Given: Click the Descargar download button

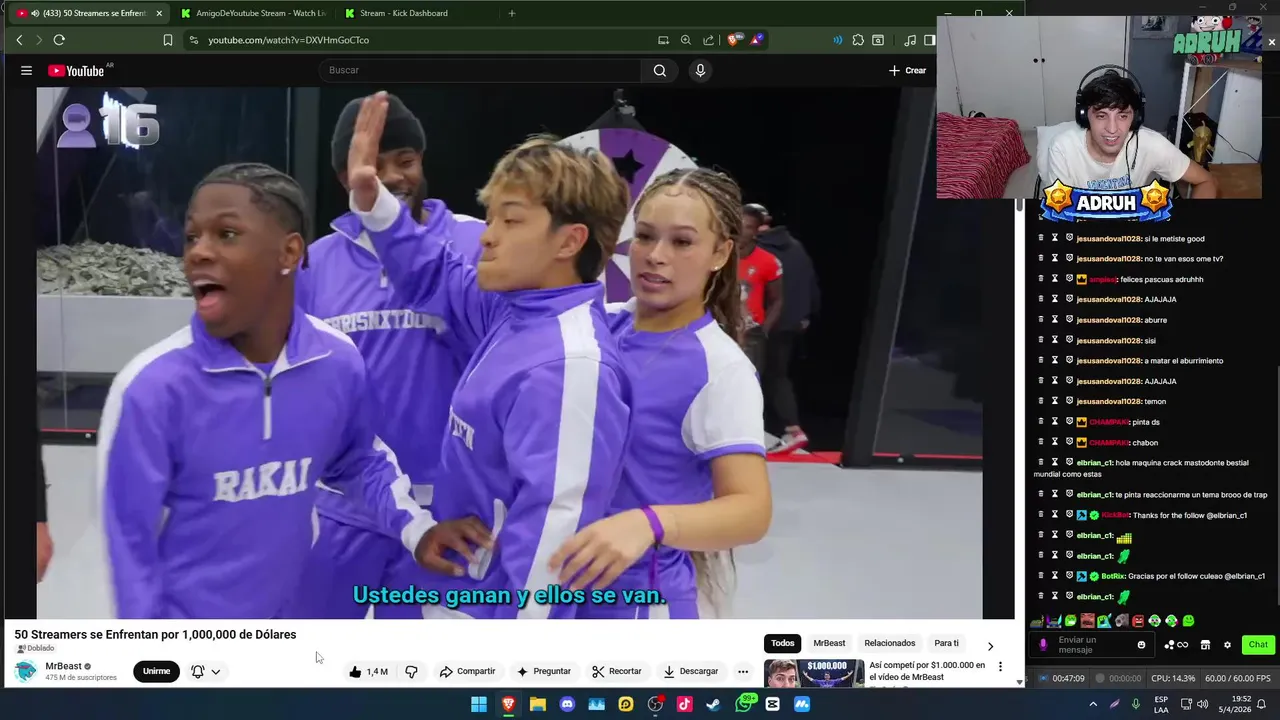Looking at the screenshot, I should tap(690, 671).
